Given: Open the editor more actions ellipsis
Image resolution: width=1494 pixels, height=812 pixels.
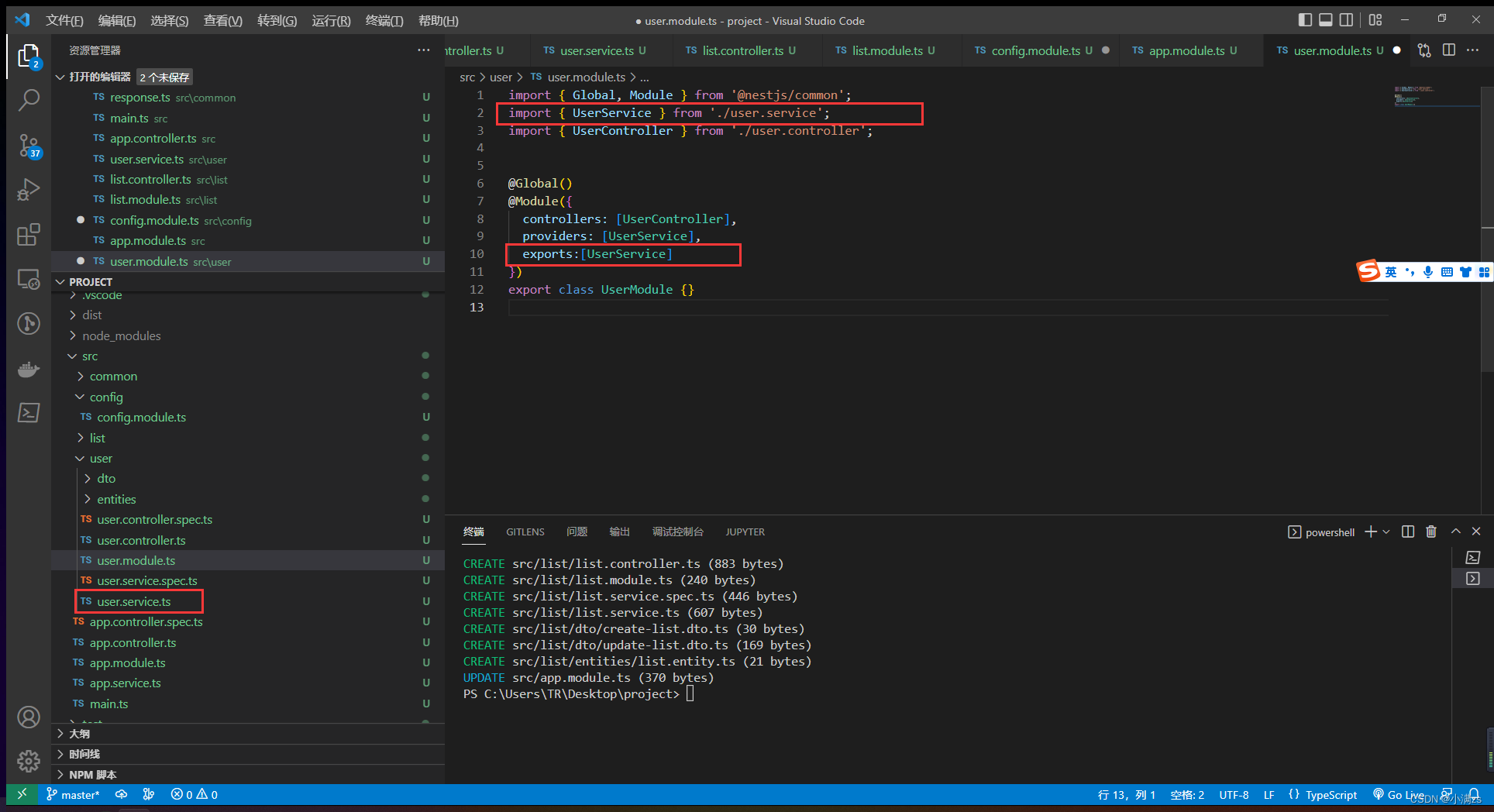Looking at the screenshot, I should click(1473, 50).
